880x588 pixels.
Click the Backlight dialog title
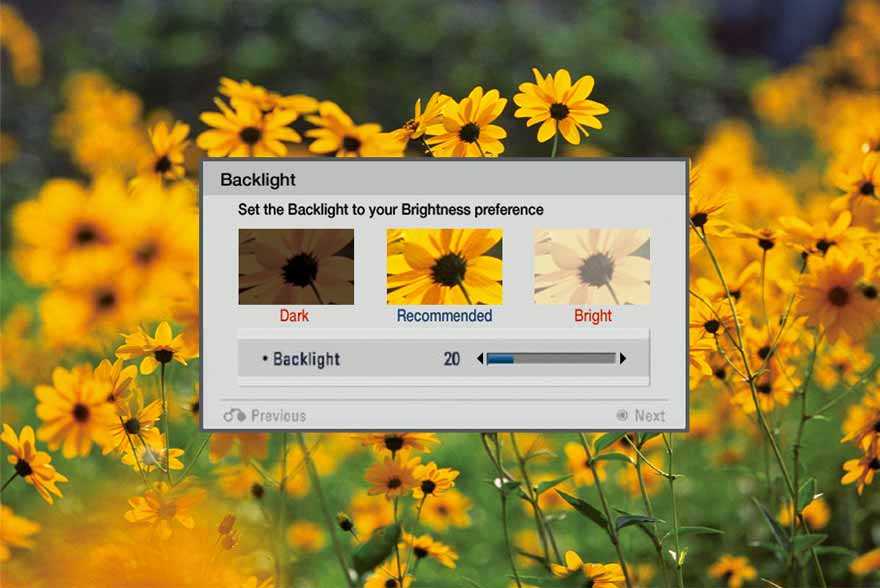(258, 180)
